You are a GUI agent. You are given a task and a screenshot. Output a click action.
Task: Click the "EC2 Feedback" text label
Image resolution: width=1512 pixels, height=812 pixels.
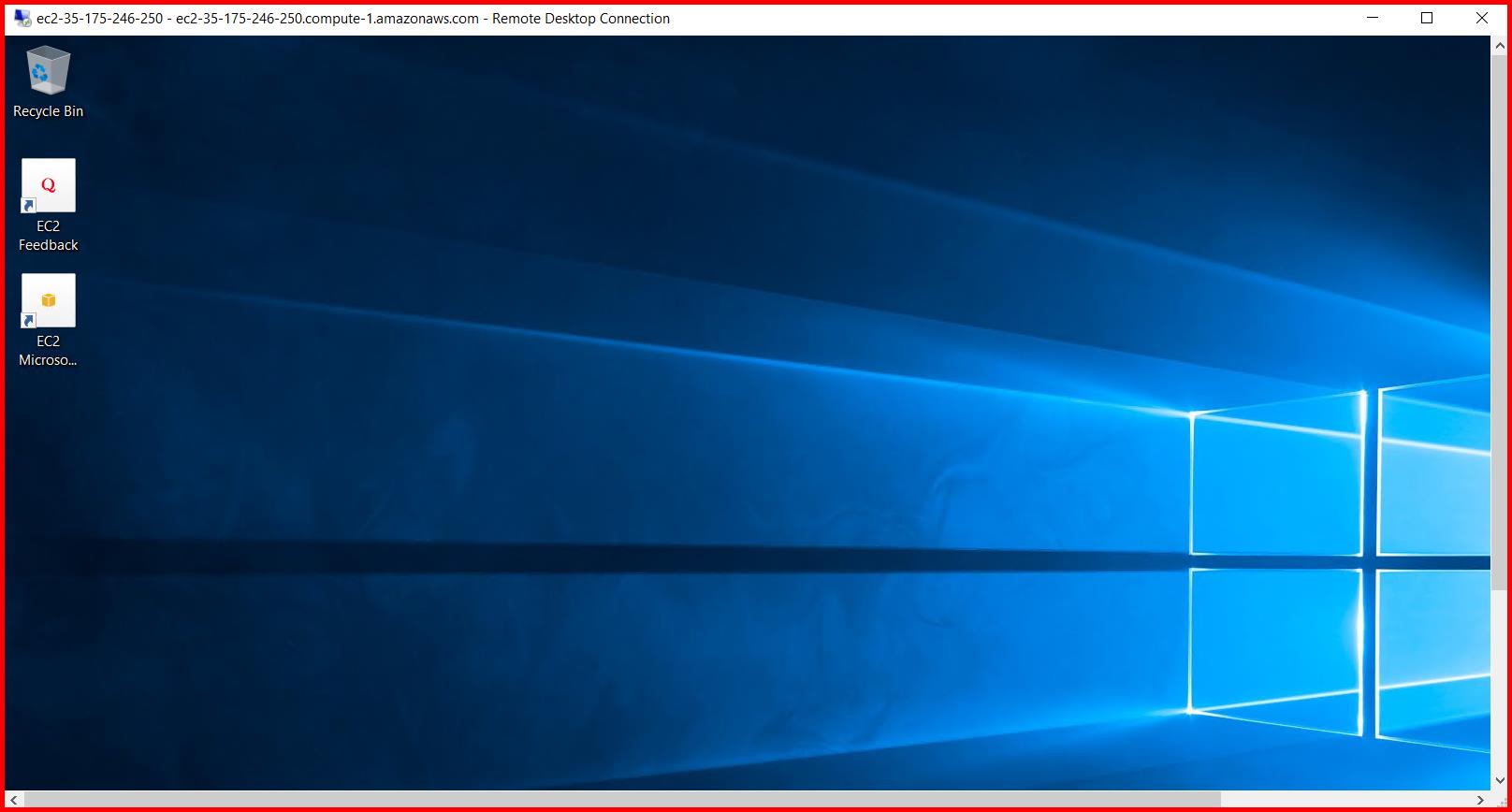click(48, 236)
